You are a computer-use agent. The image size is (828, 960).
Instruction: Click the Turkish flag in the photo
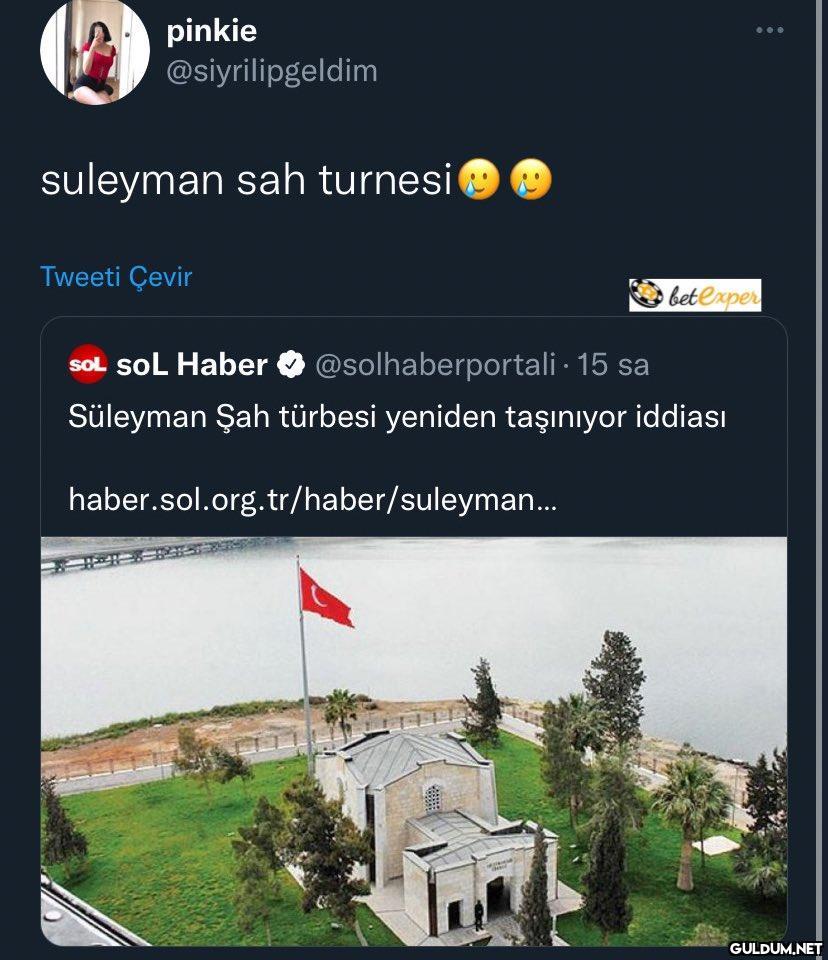coord(325,598)
